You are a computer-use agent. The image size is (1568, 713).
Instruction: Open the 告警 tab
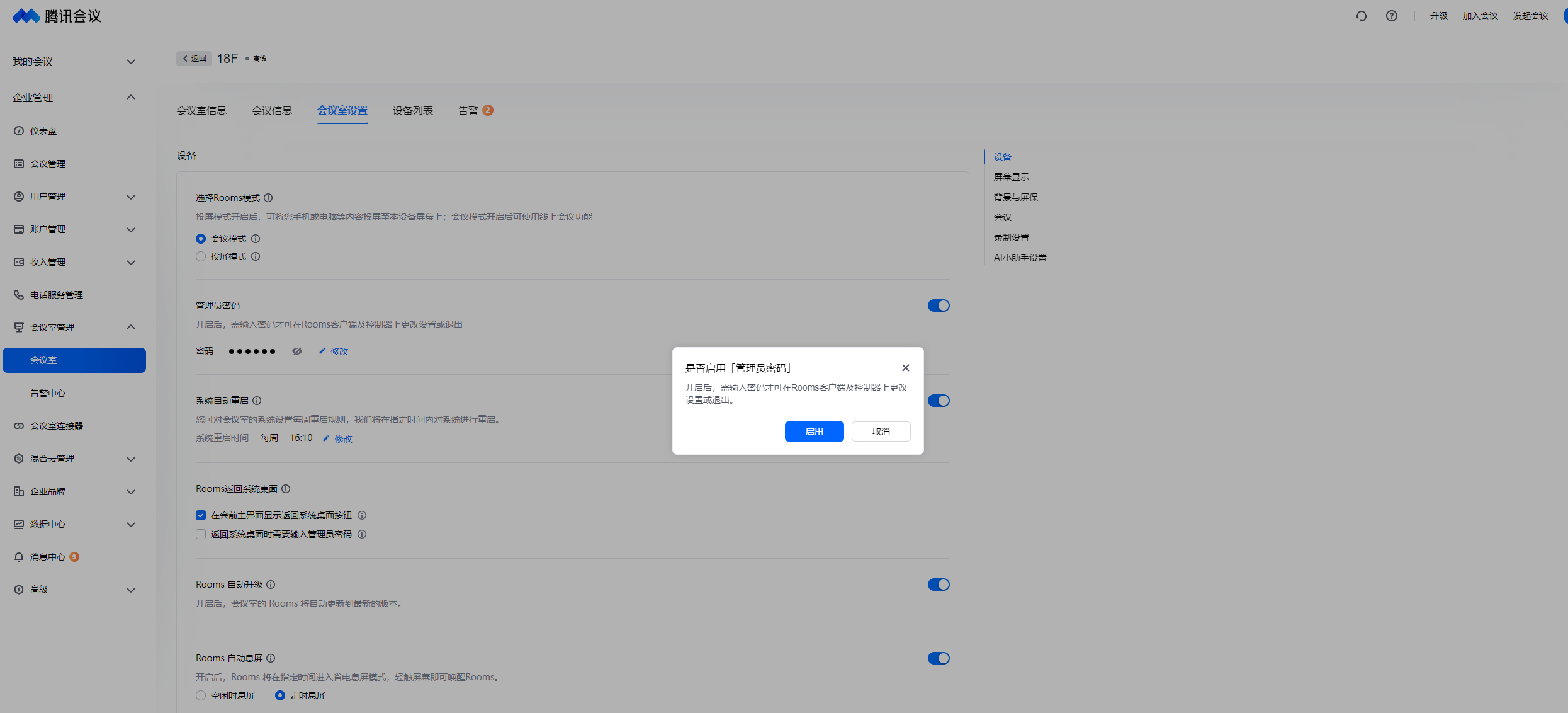pos(468,111)
